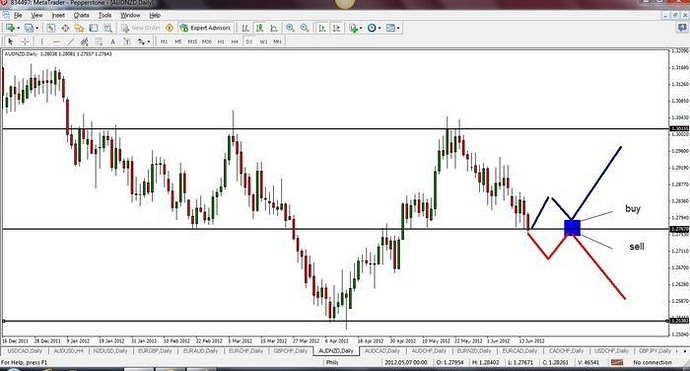Expand the Profiles dropdown arrow
This screenshot has height=371, width=690.
[x=37, y=28]
